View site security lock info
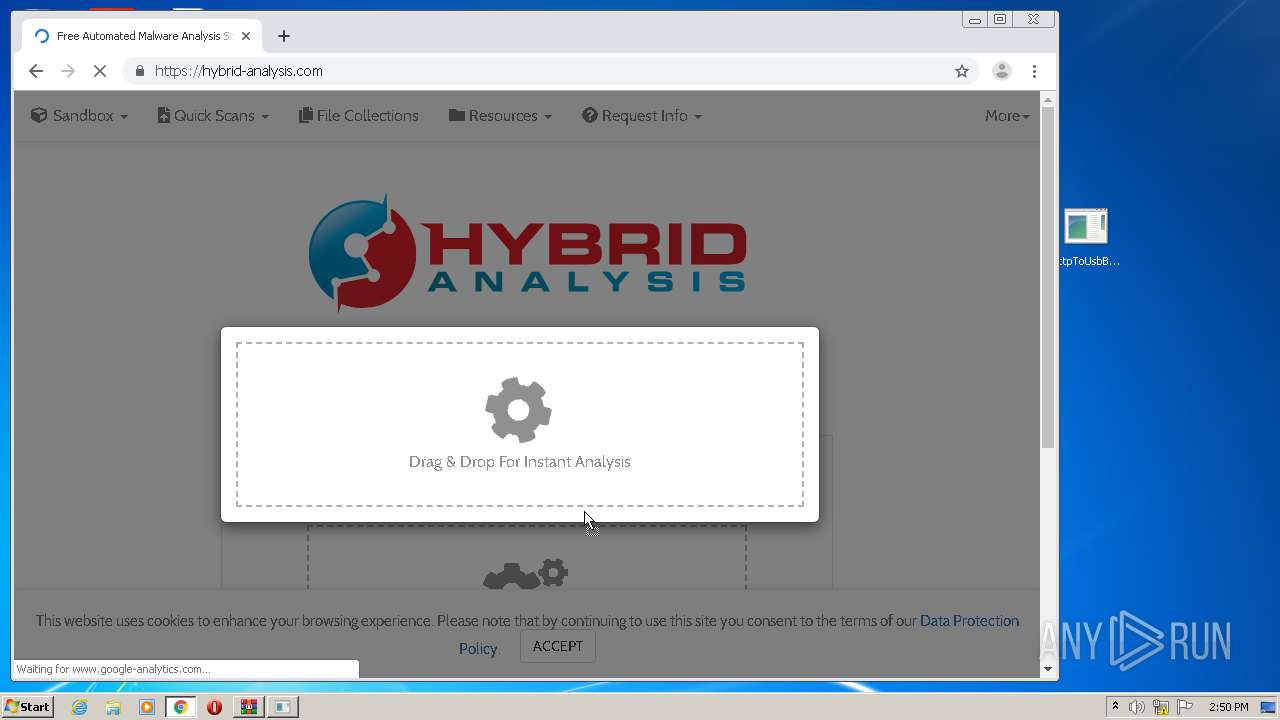1280x720 pixels. tap(139, 71)
